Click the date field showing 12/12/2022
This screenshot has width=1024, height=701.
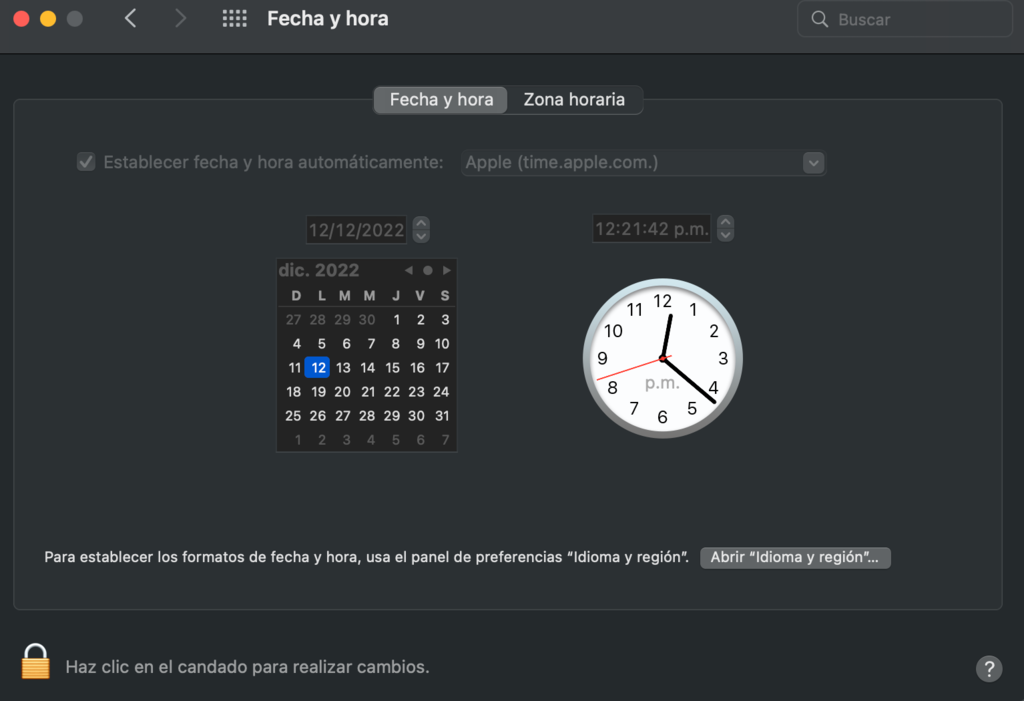pyautogui.click(x=356, y=228)
